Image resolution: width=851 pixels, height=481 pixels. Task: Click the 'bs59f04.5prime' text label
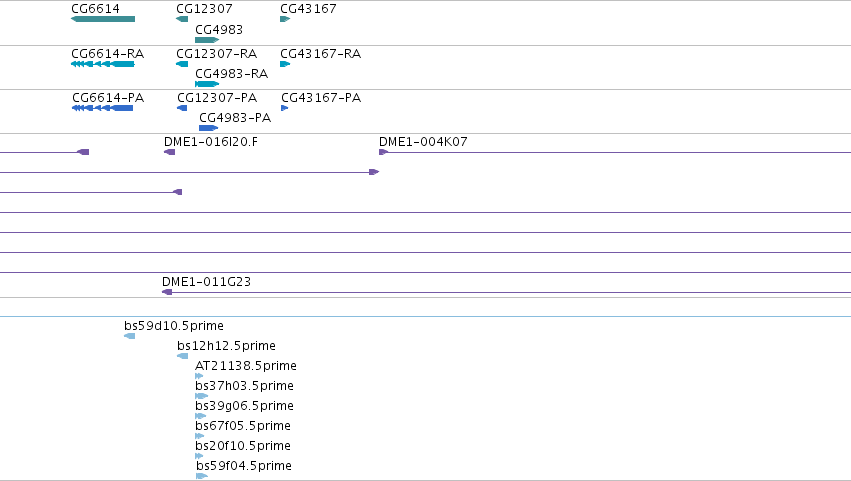click(244, 466)
